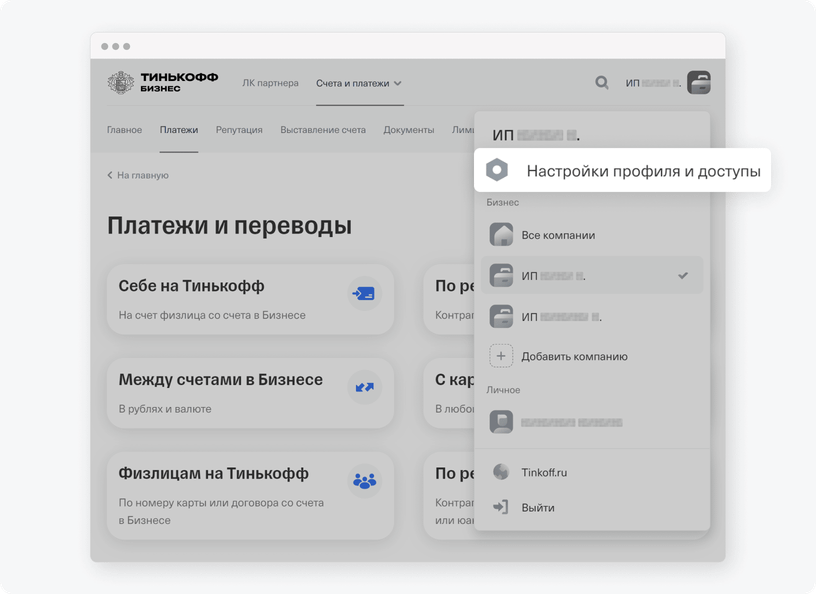Open the Физлицам на Тинькофф card
816x594 pixels.
click(x=250, y=496)
